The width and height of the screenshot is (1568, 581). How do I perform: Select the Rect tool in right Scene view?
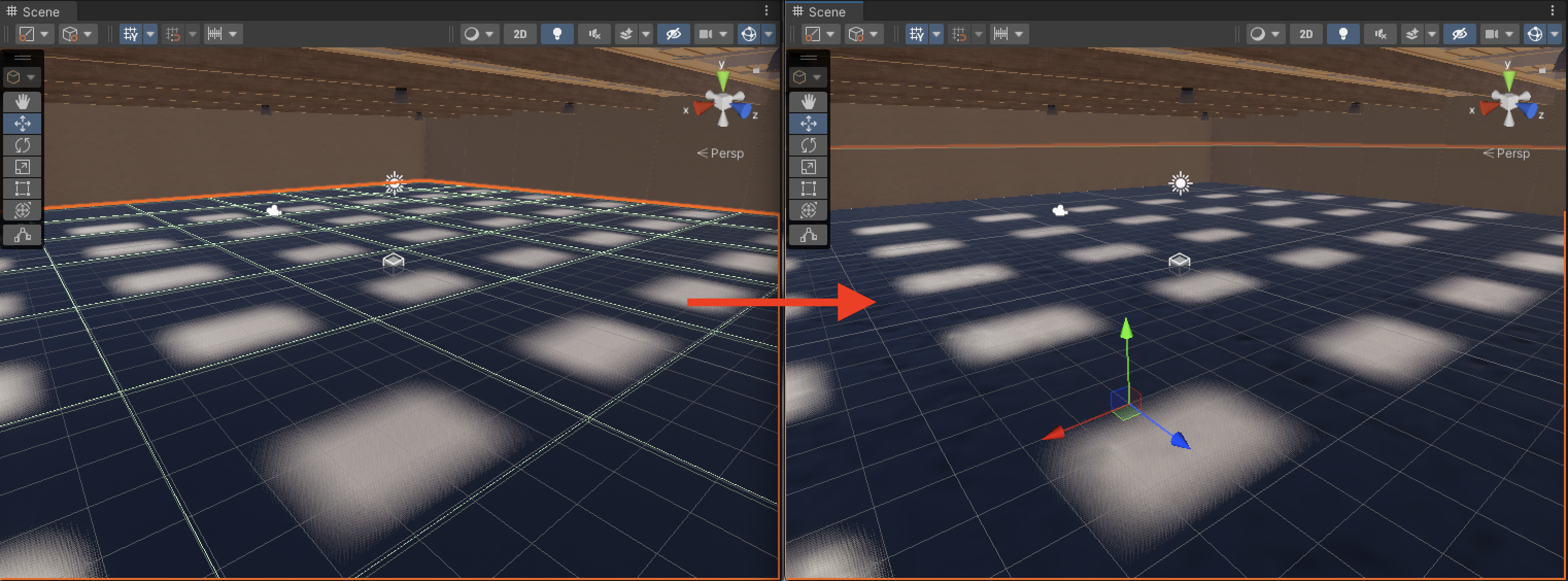[x=808, y=189]
